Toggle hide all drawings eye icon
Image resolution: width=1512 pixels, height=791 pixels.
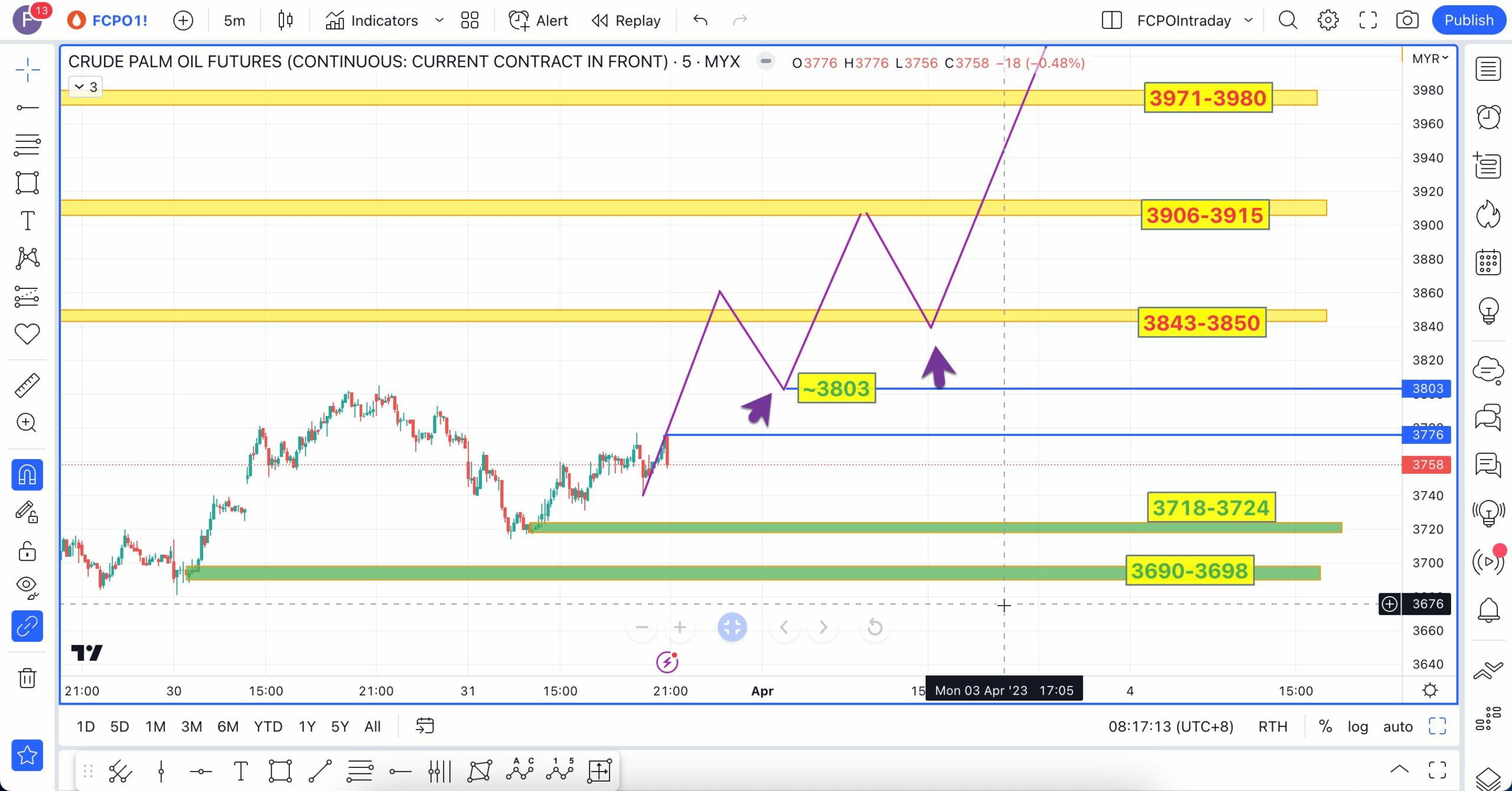(x=27, y=585)
